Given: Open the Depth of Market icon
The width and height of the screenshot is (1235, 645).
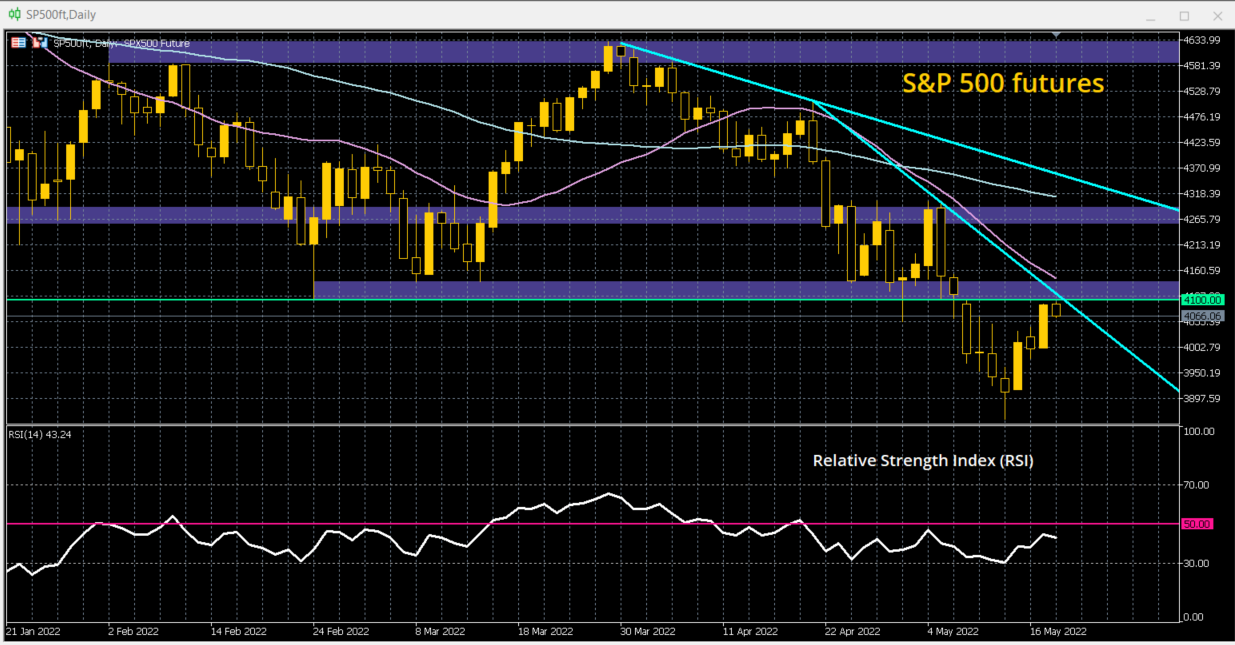Looking at the screenshot, I should pyautogui.click(x=39, y=43).
